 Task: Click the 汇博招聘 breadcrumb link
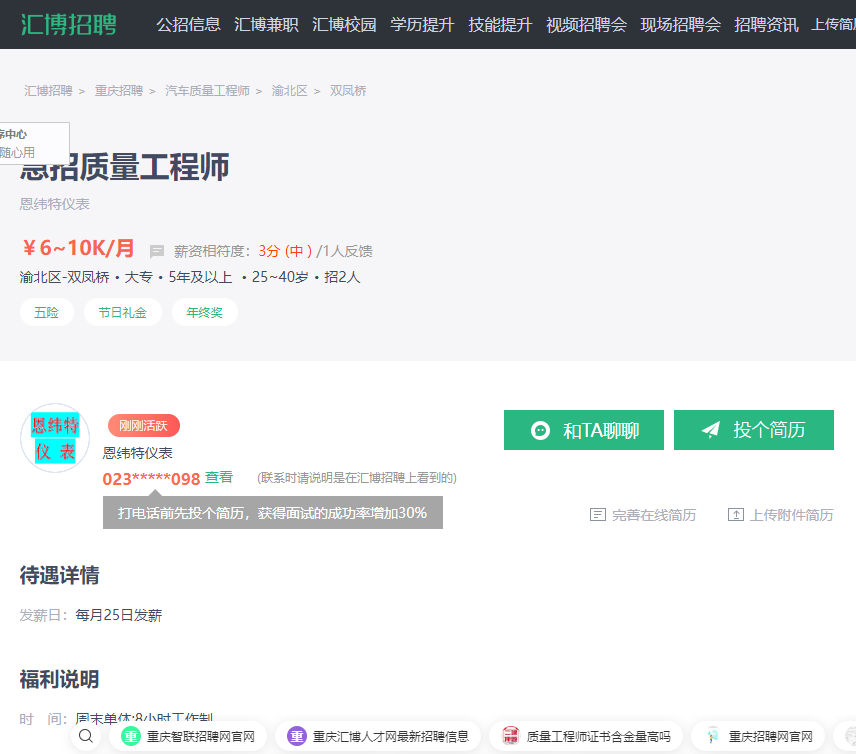point(48,91)
